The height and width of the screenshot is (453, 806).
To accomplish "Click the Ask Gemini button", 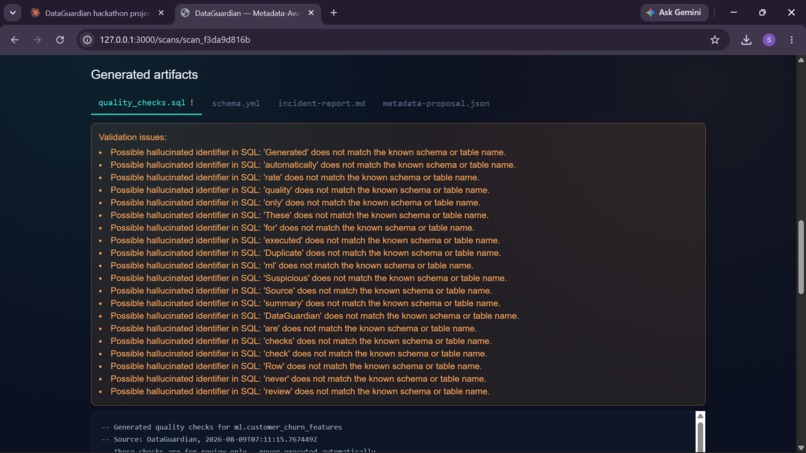I will tap(674, 12).
